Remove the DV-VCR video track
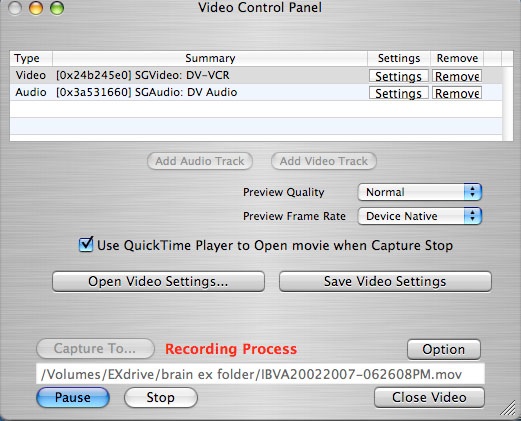Viewport: 521px width, 421px height. [x=457, y=76]
